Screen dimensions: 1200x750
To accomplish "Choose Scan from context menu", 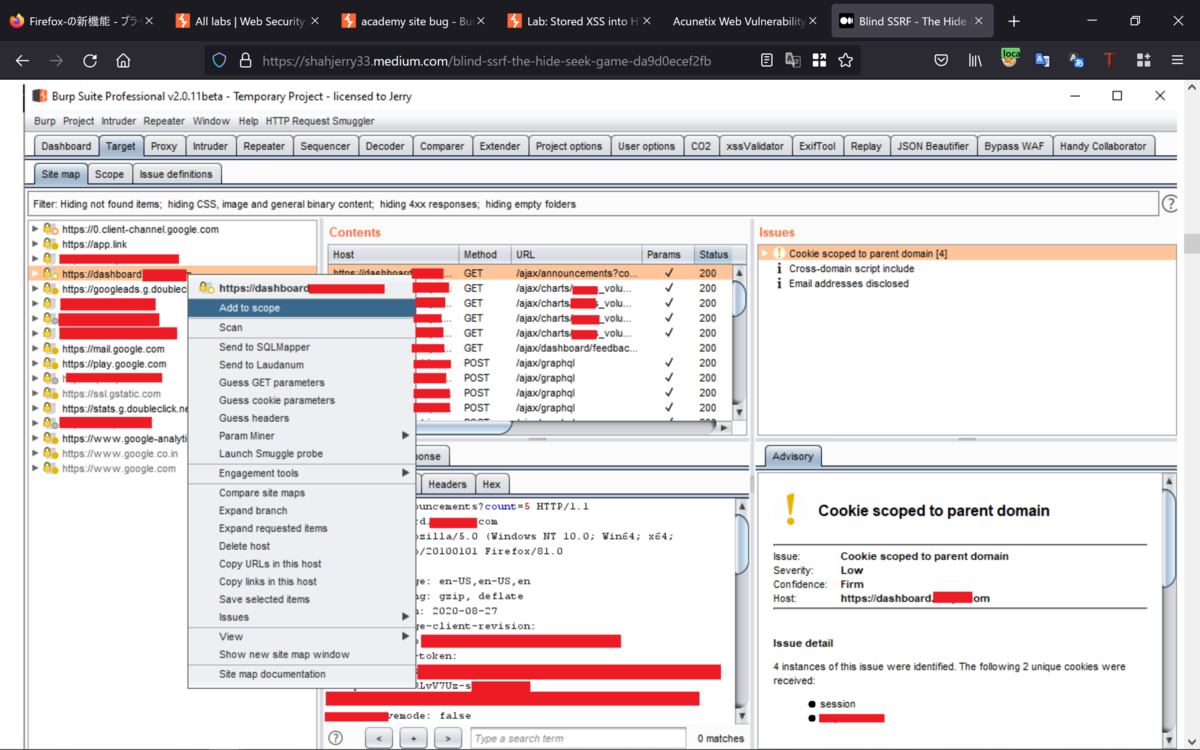I will click(302, 327).
